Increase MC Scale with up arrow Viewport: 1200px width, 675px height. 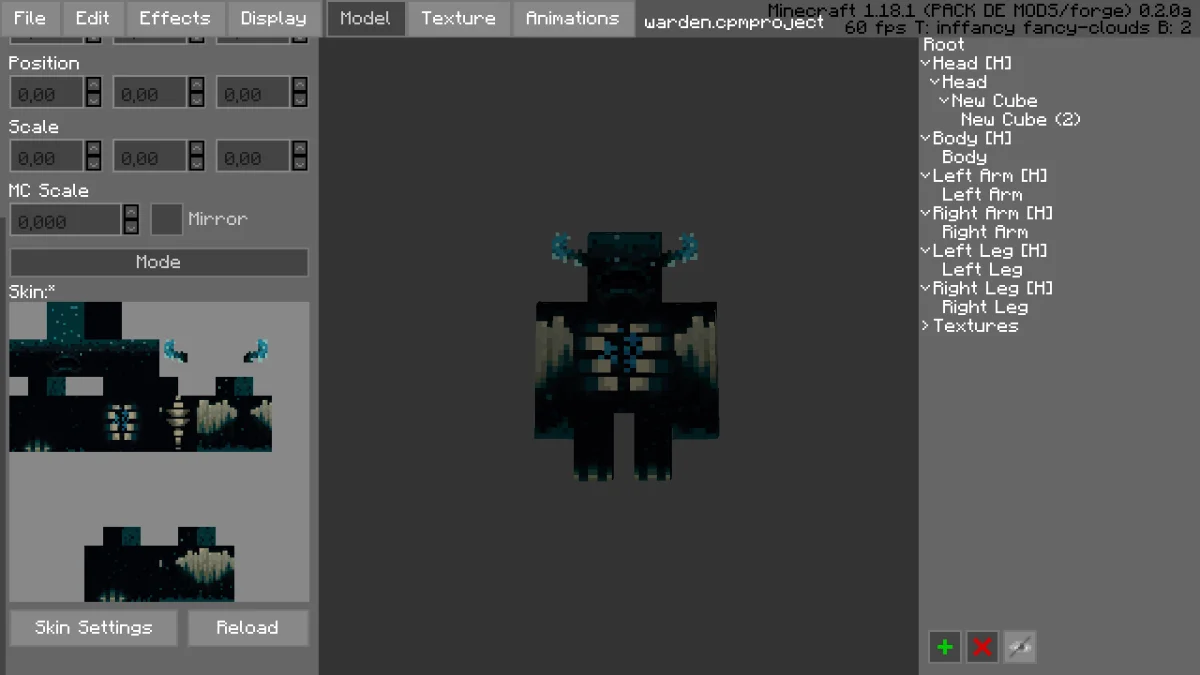click(x=131, y=212)
